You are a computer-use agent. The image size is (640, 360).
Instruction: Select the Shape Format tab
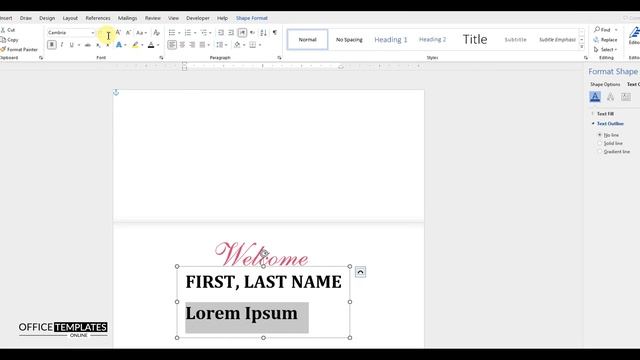pyautogui.click(x=252, y=18)
